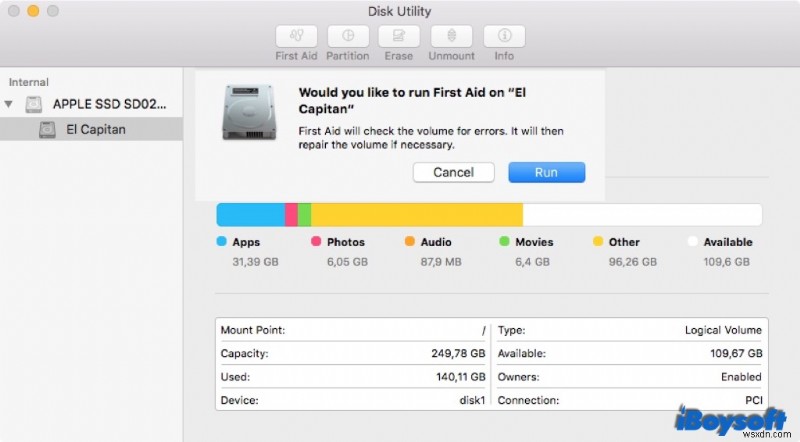This screenshot has height=442, width=800.
Task: Click the El Capitan volume icon in sidebar
Action: coord(47,130)
